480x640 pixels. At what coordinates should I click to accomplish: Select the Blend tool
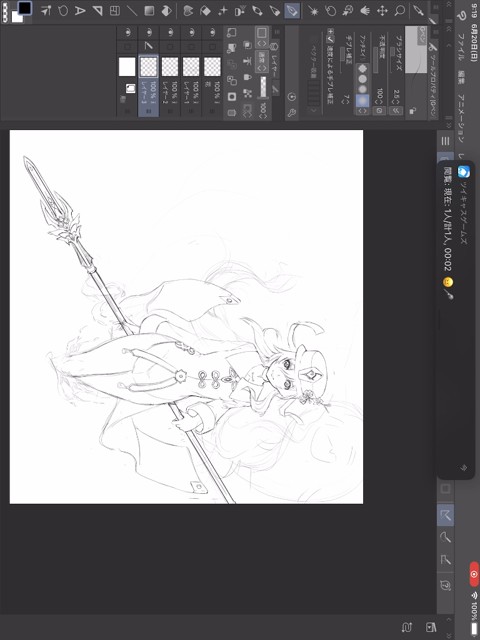[188, 11]
